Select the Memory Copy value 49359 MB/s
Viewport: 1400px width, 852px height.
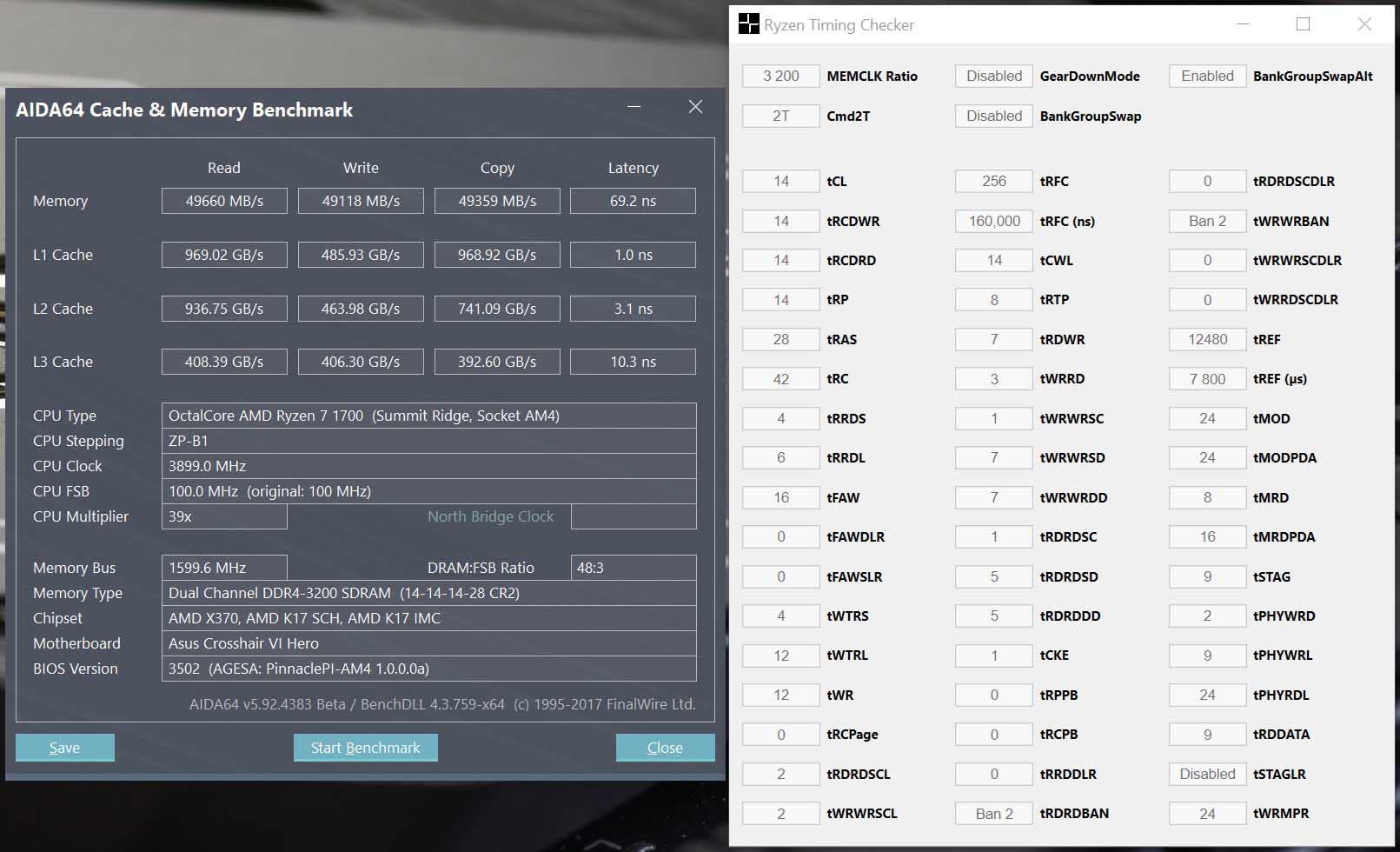click(x=497, y=201)
